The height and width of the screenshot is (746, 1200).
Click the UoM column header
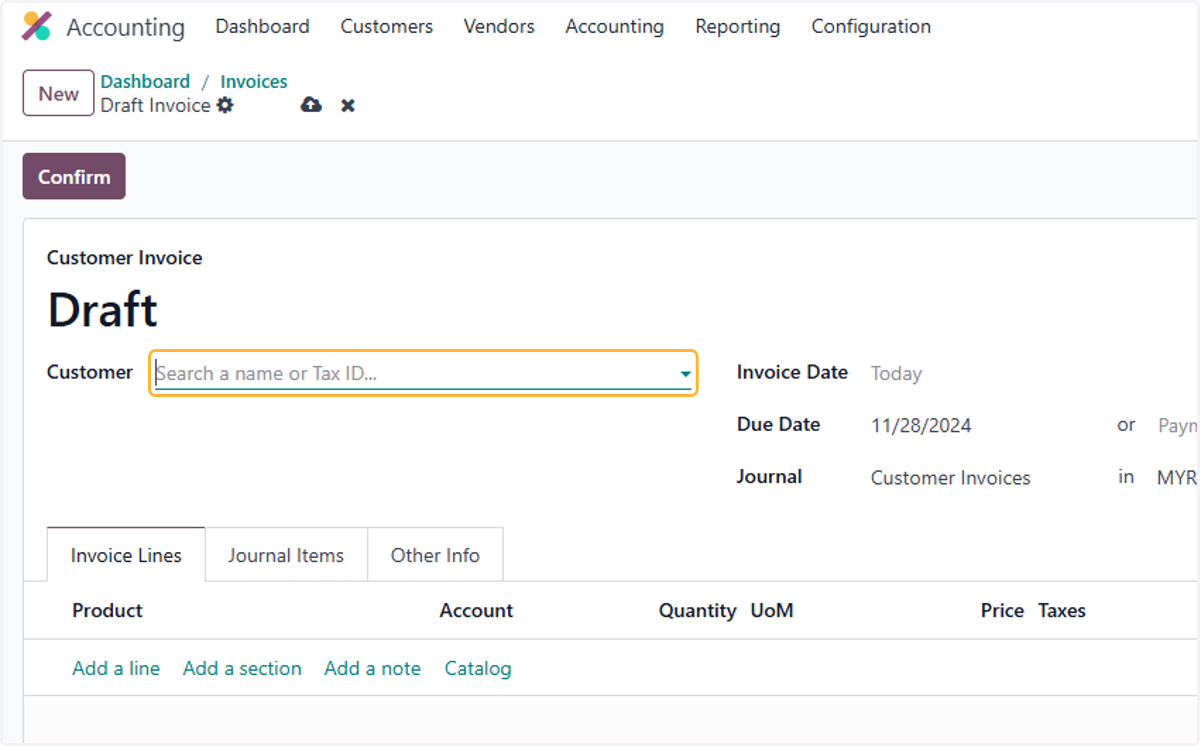pyautogui.click(x=772, y=611)
